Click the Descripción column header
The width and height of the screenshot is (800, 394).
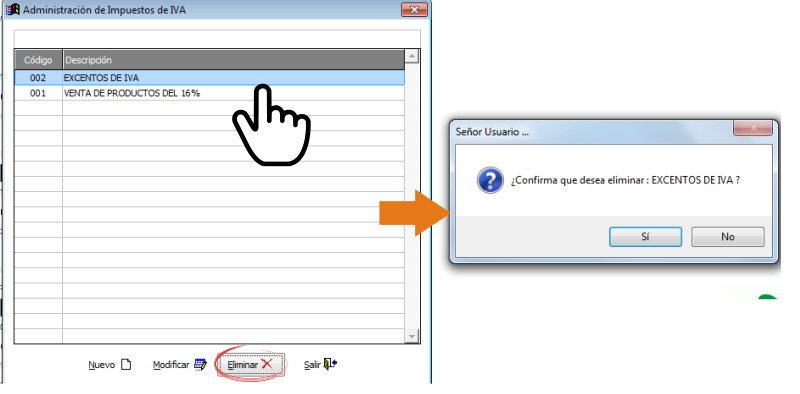coord(234,60)
